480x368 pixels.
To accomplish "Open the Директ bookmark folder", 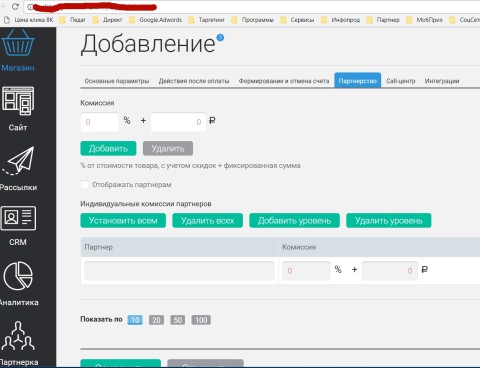I will pyautogui.click(x=107, y=20).
